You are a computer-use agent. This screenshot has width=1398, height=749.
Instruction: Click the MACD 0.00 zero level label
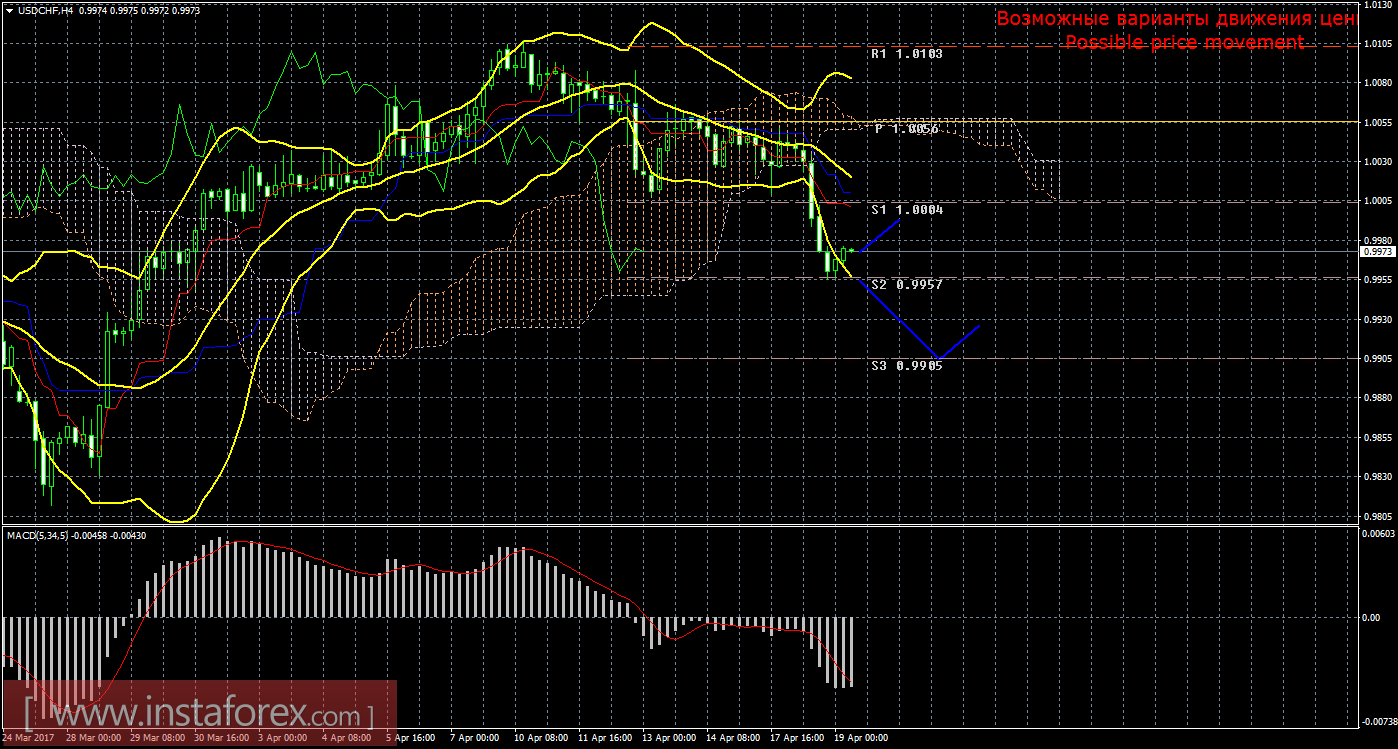coord(1374,617)
